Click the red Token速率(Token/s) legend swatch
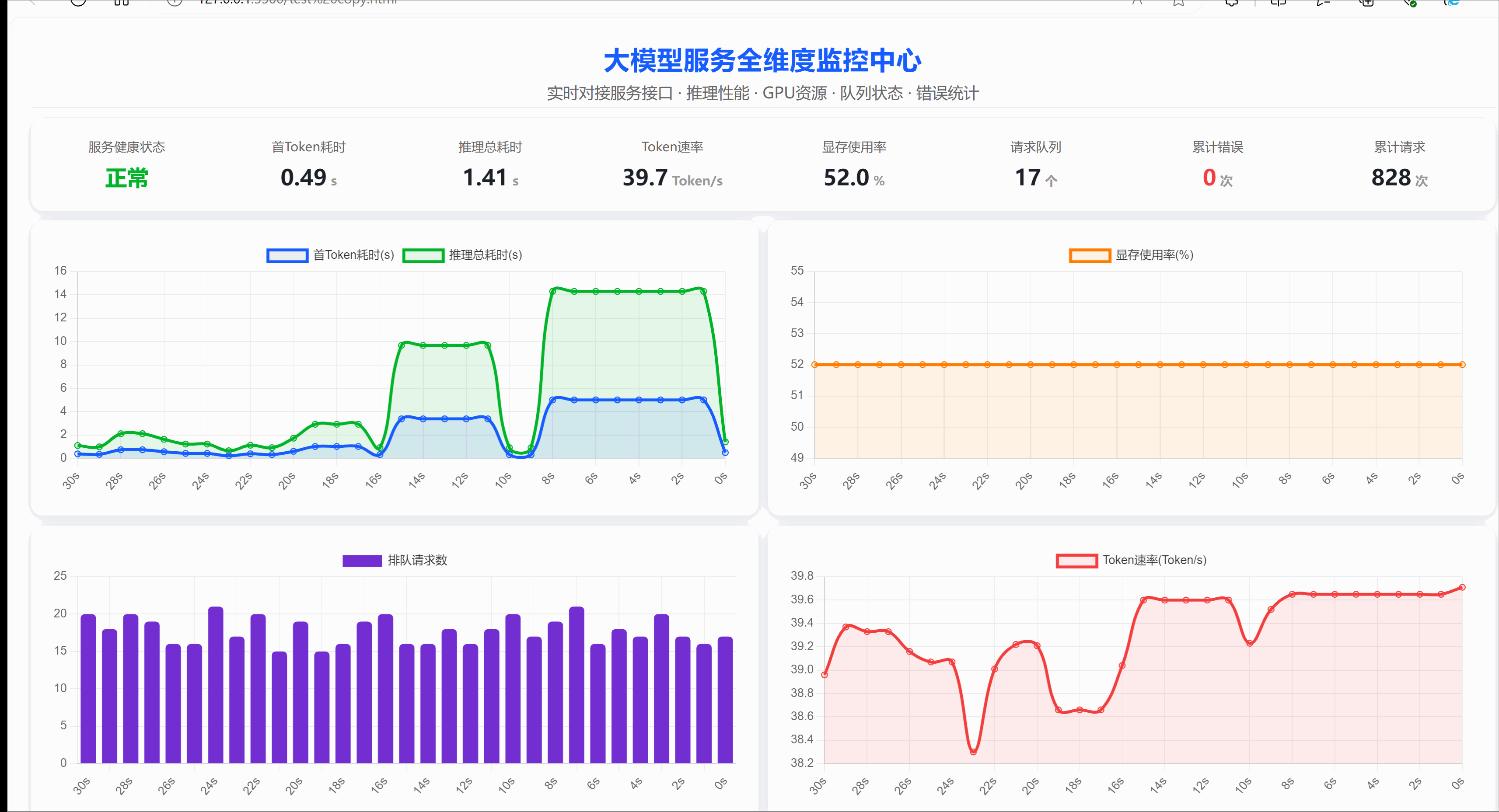1499x812 pixels. tap(1076, 561)
